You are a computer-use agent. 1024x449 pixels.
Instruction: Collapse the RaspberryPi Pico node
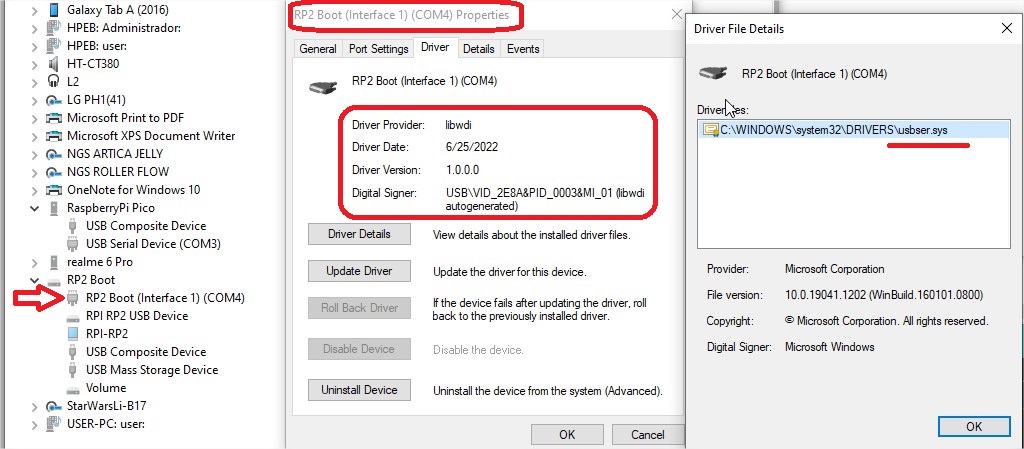click(35, 208)
